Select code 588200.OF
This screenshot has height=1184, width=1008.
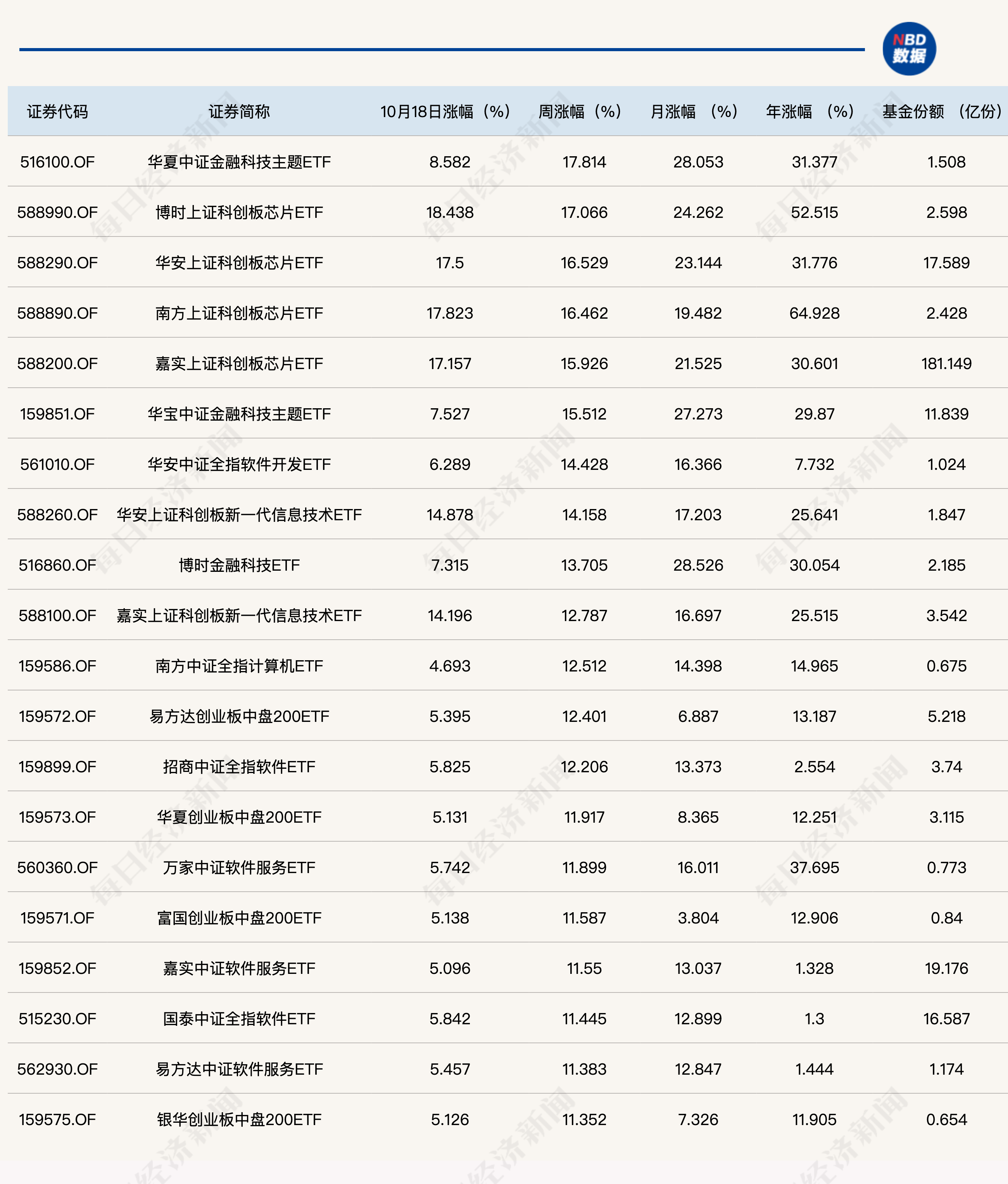[x=57, y=363]
